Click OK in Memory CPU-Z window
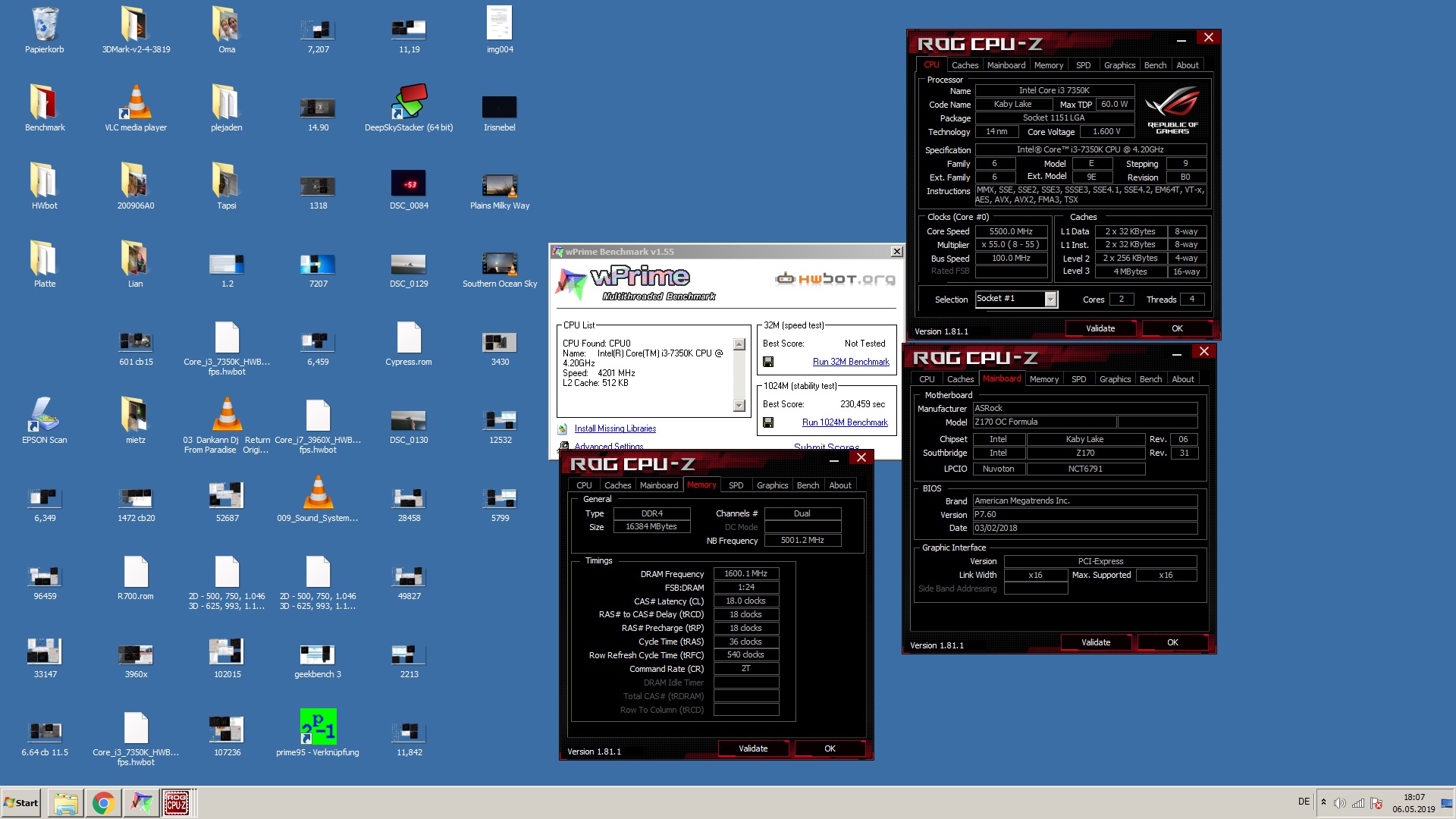1456x819 pixels. pyautogui.click(x=830, y=748)
